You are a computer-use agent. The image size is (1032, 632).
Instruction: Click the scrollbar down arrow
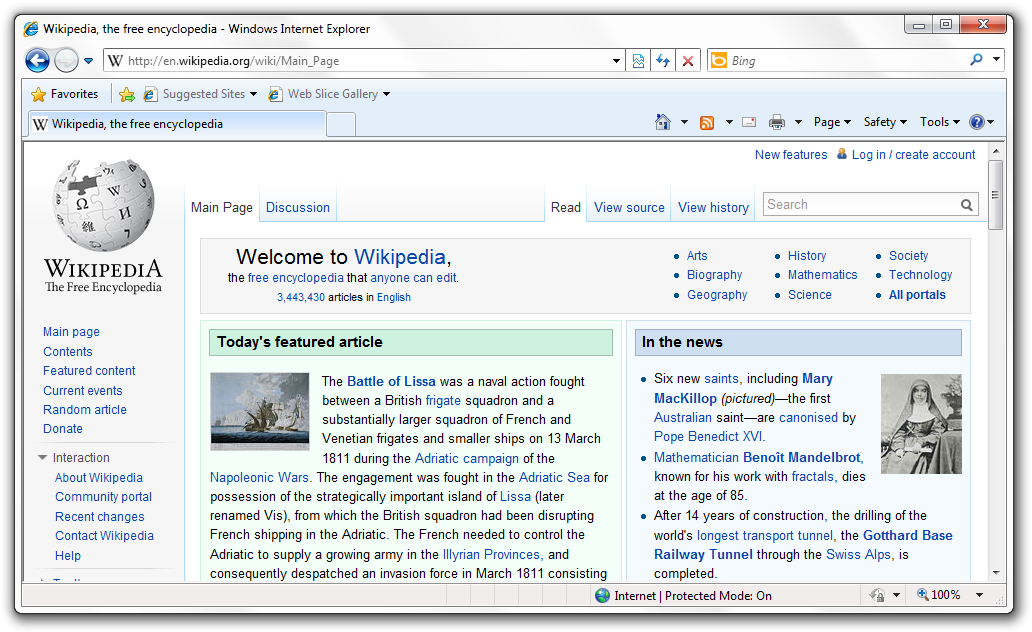pos(996,573)
